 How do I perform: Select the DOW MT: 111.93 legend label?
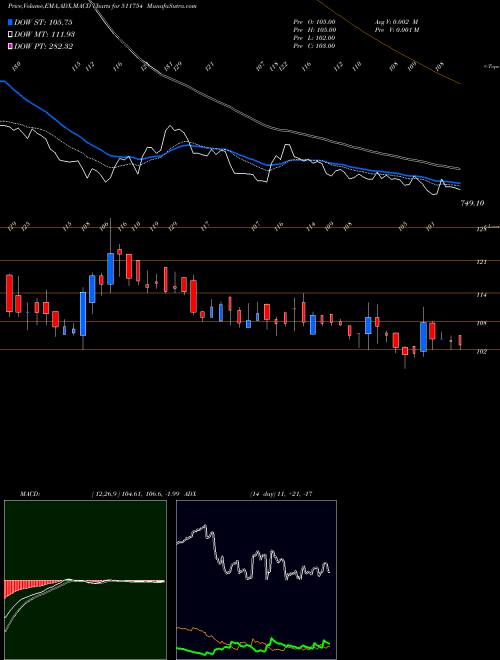(x=45, y=35)
